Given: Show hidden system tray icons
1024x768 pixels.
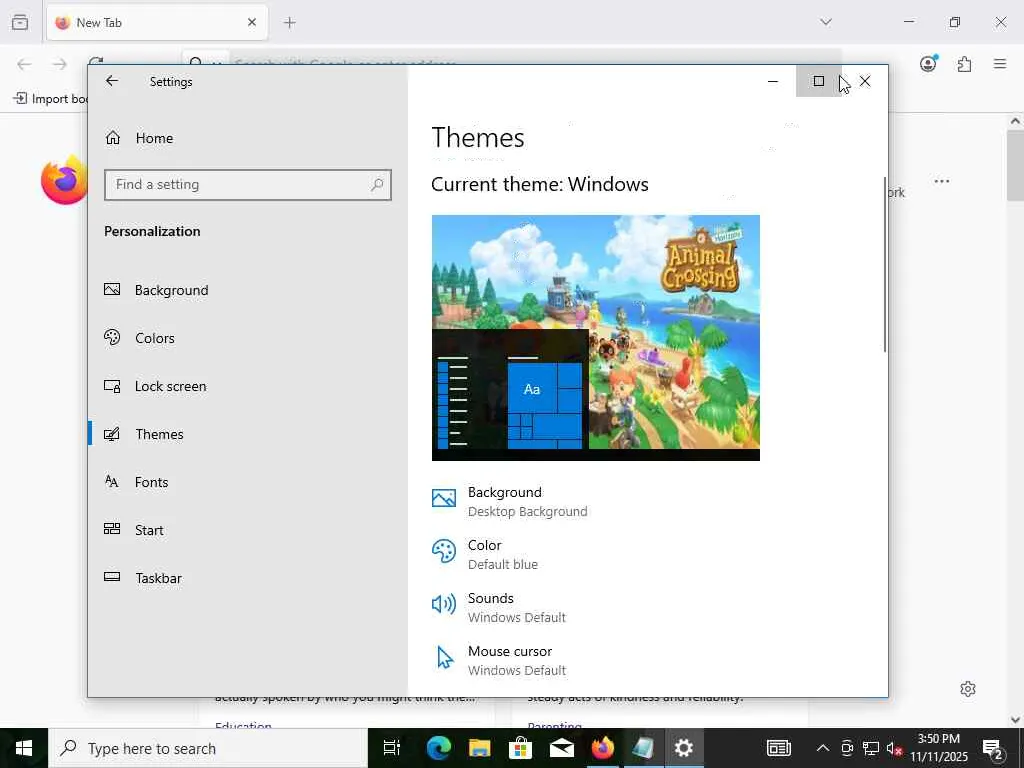Looking at the screenshot, I should 823,748.
